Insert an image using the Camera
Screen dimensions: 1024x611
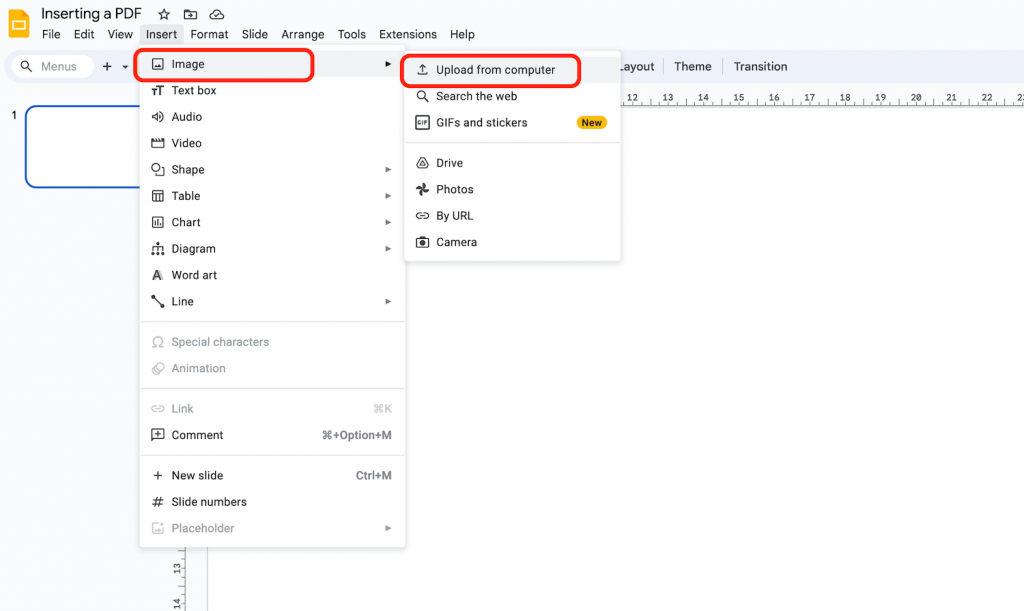point(455,242)
